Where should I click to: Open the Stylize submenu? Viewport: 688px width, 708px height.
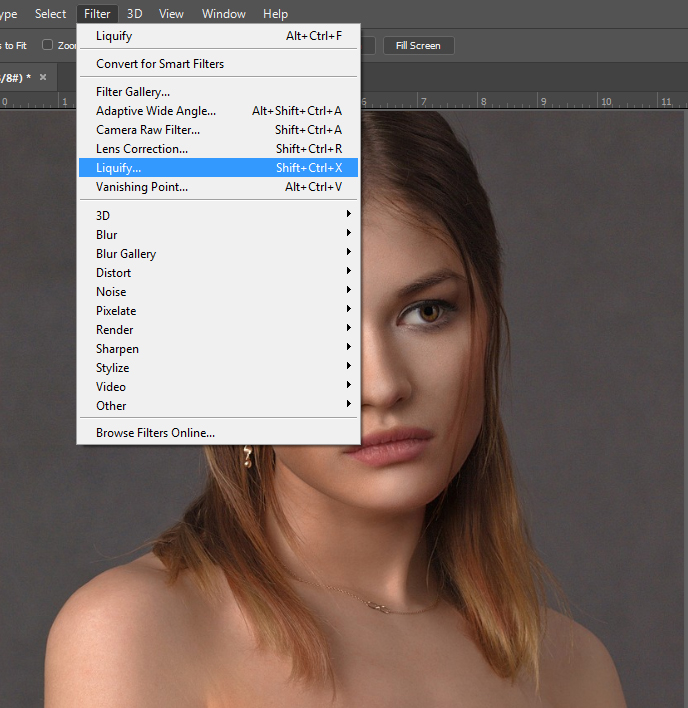[x=112, y=368]
